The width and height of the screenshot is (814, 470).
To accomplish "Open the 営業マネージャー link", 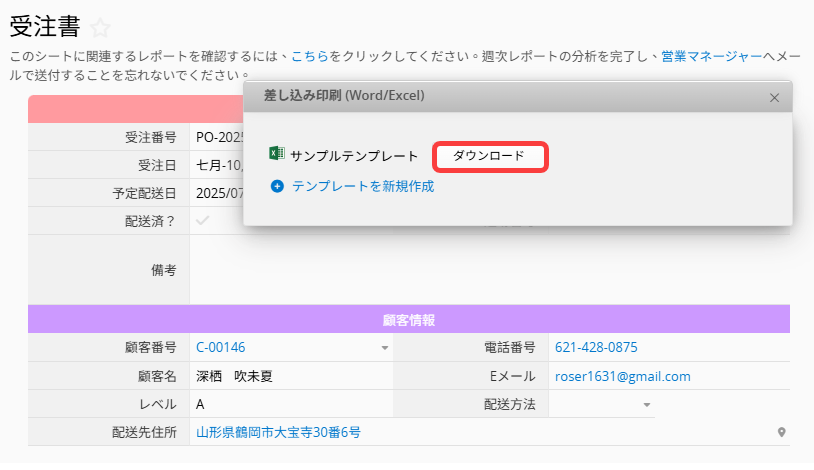I will [x=711, y=57].
